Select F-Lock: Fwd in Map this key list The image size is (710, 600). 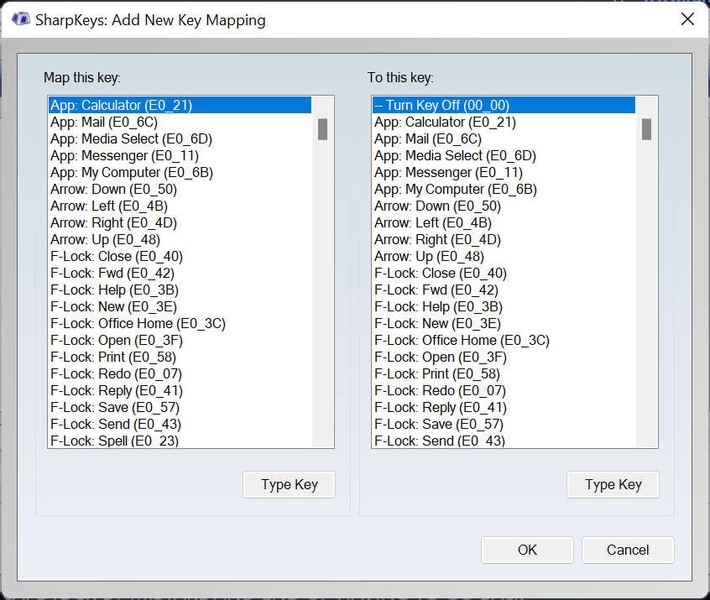point(180,273)
